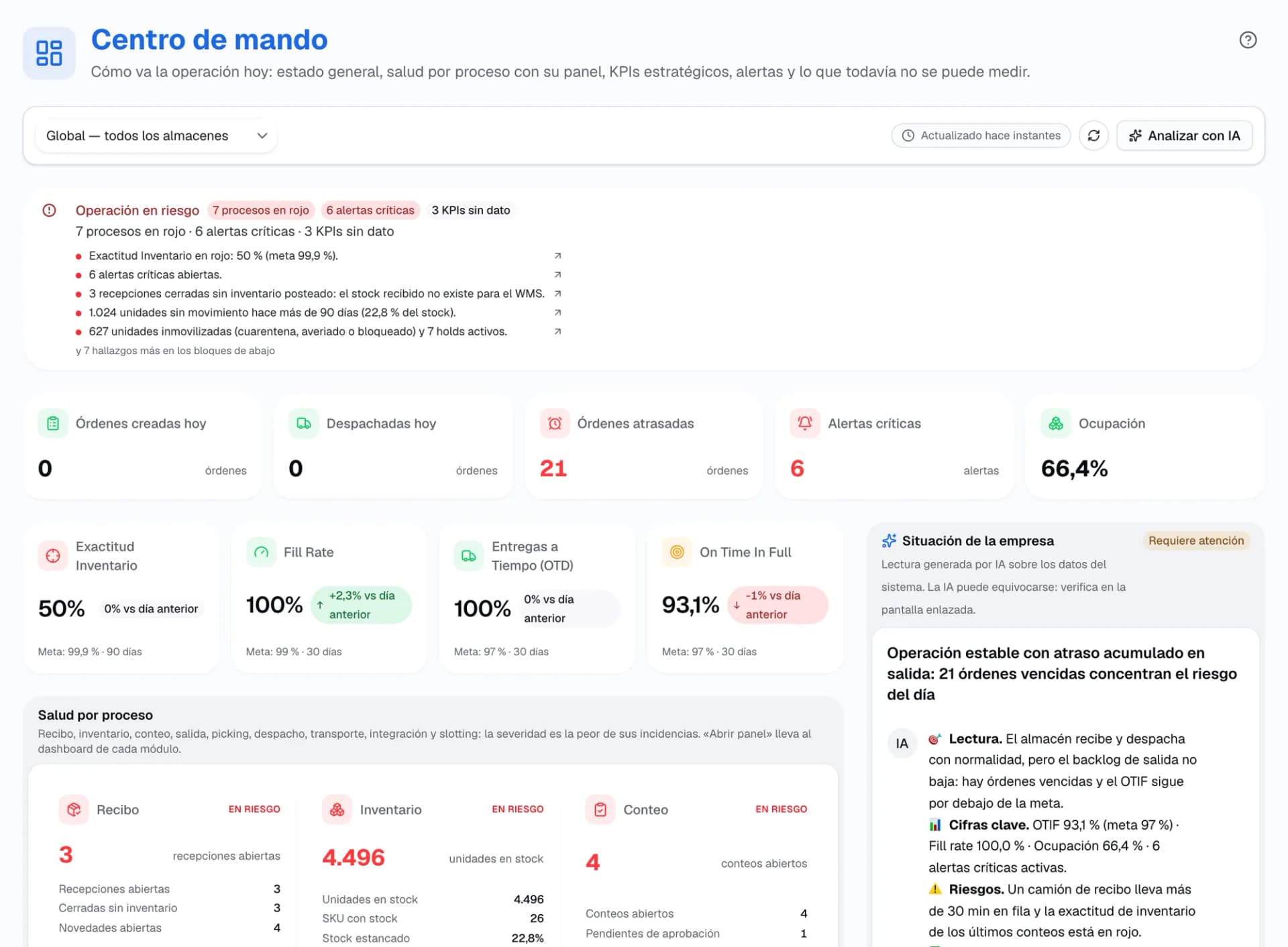
Task: Click the Novedades abiertas row
Action: click(x=170, y=928)
